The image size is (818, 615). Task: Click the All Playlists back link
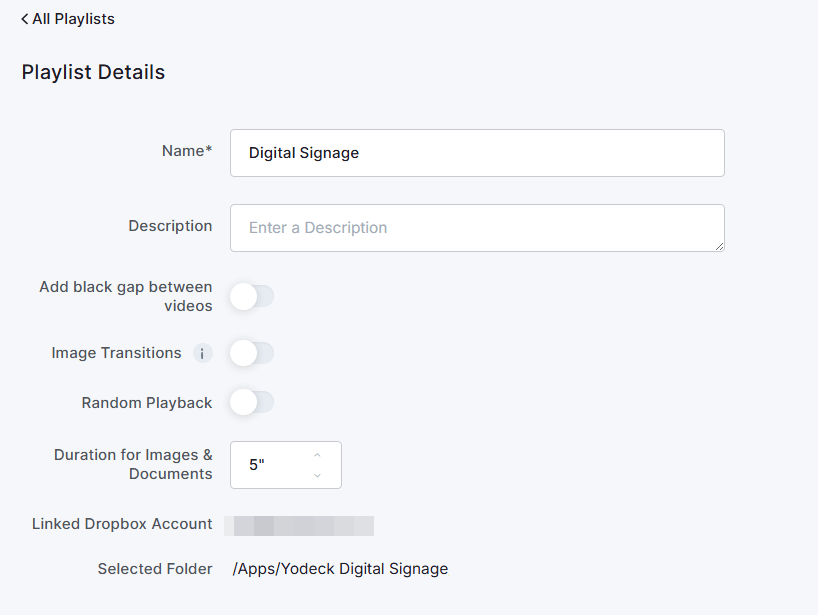tap(67, 18)
